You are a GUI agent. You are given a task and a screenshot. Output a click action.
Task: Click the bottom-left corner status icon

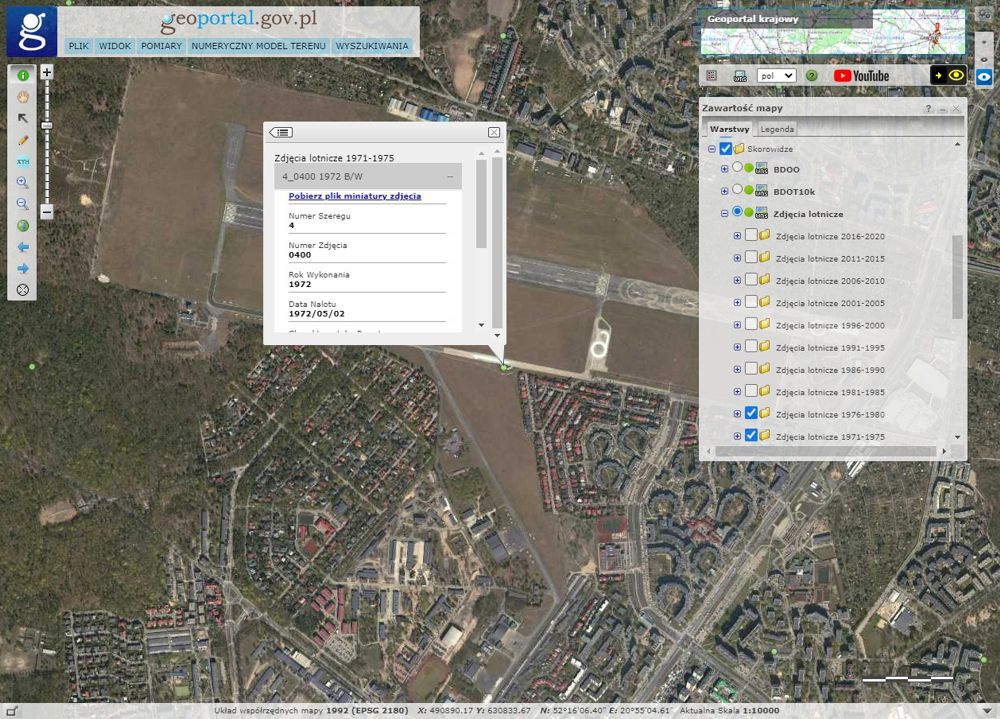pyautogui.click(x=11, y=711)
